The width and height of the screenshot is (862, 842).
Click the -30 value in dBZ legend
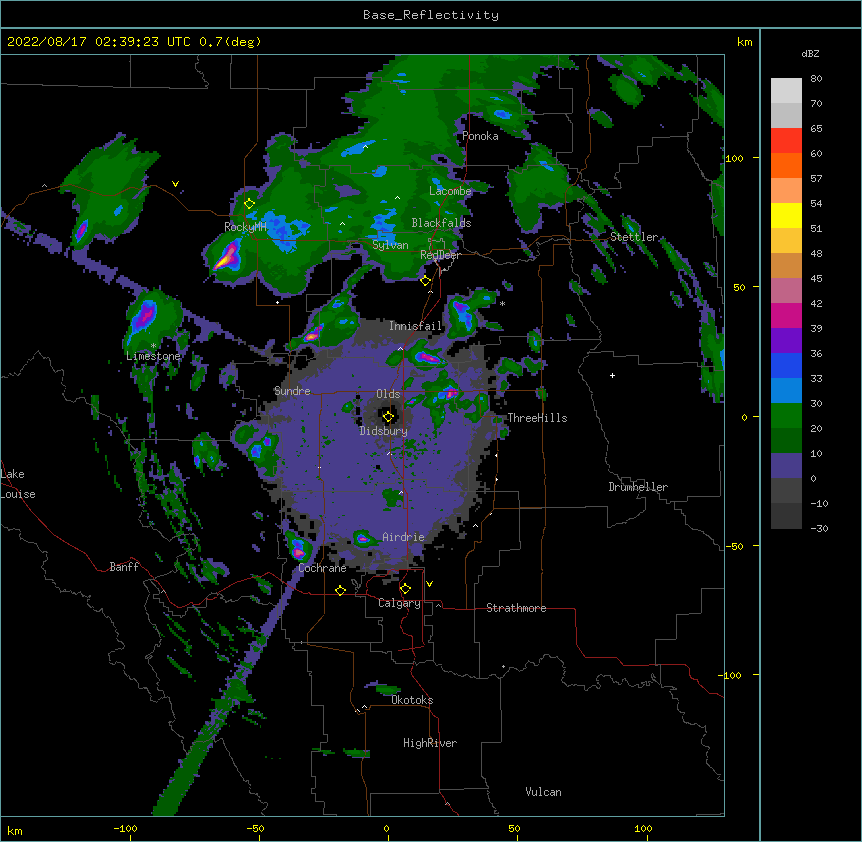819,529
